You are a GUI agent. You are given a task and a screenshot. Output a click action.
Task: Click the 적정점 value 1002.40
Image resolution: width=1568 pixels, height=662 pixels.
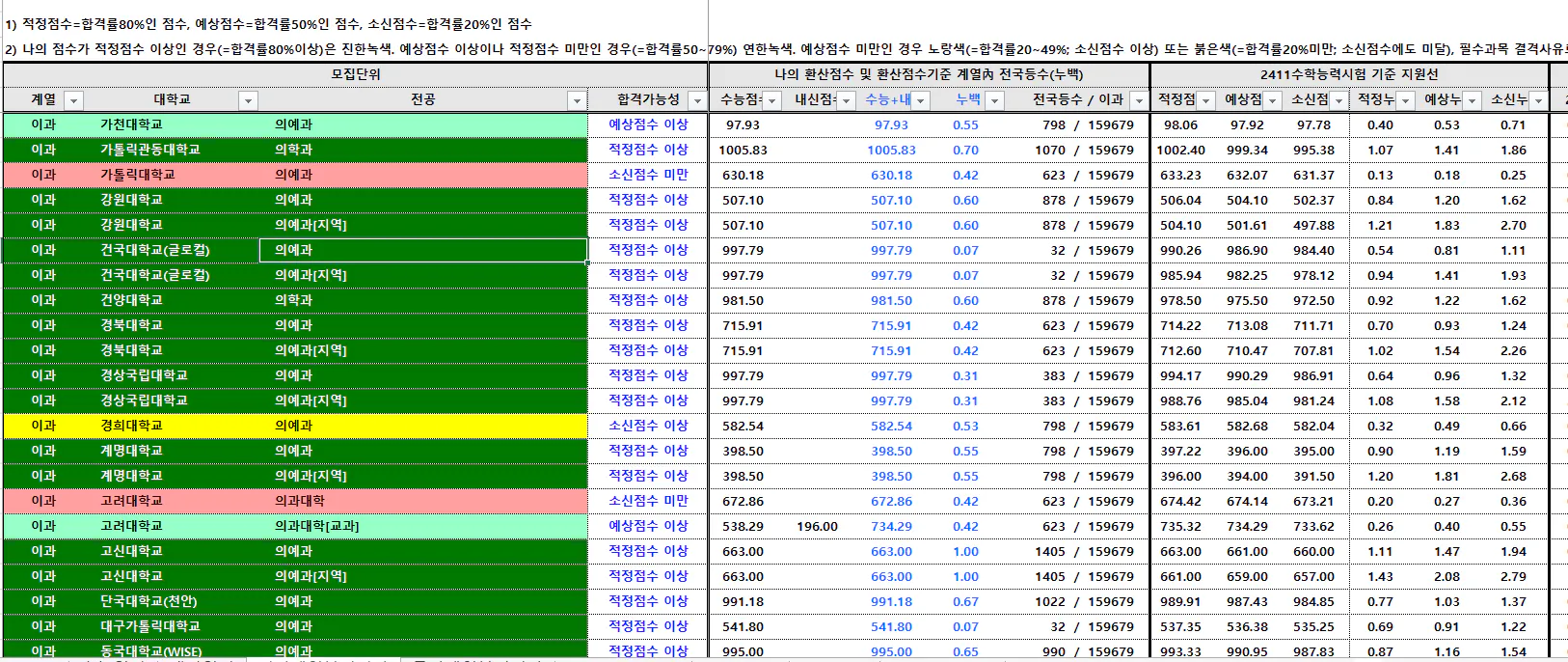1180,150
